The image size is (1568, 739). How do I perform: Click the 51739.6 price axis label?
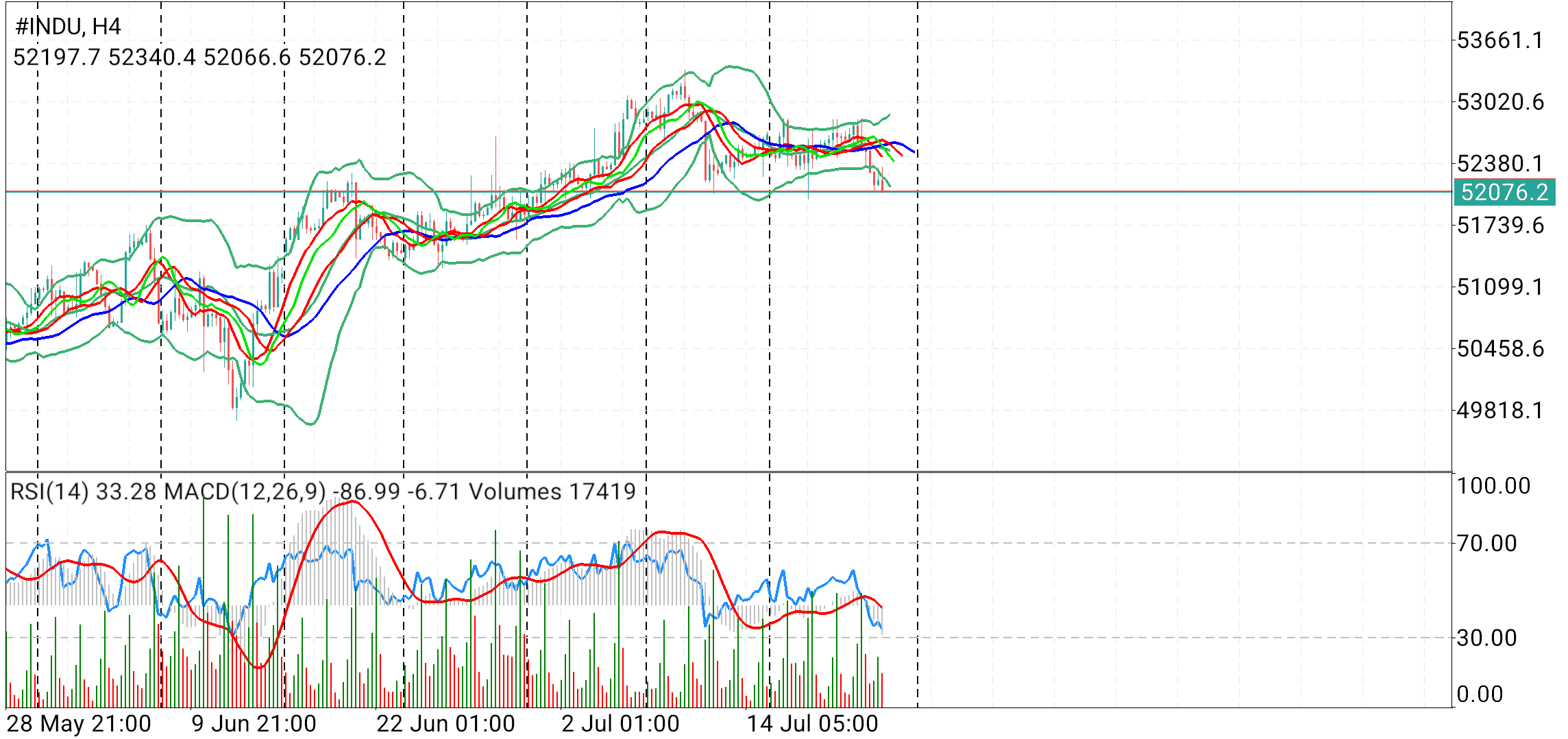[1500, 225]
